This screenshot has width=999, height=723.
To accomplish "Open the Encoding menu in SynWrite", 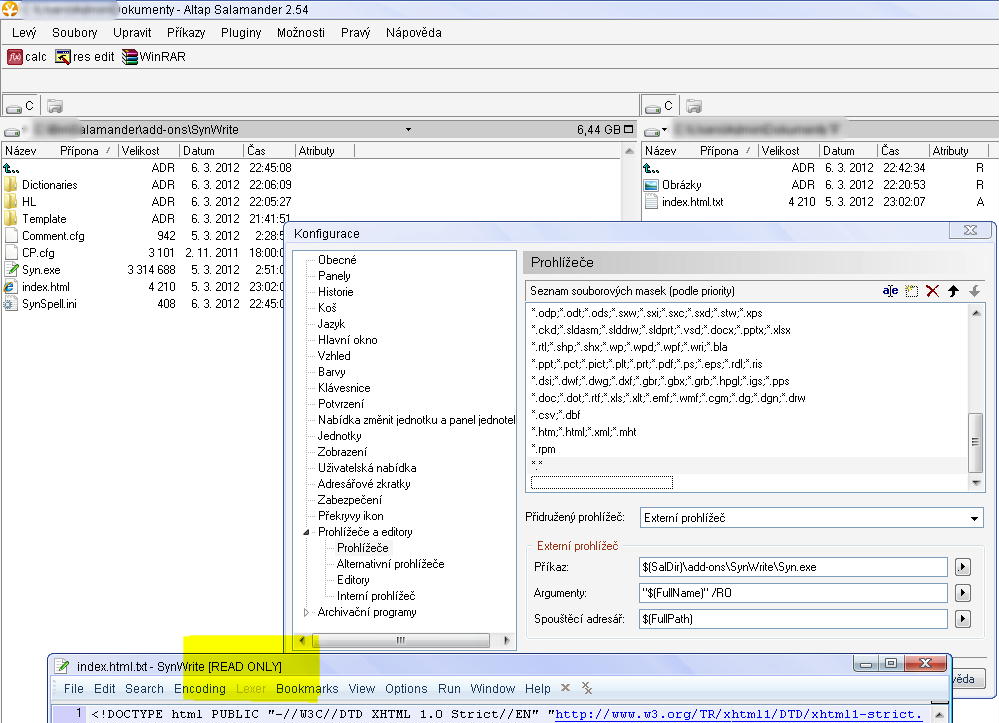I will coord(199,688).
